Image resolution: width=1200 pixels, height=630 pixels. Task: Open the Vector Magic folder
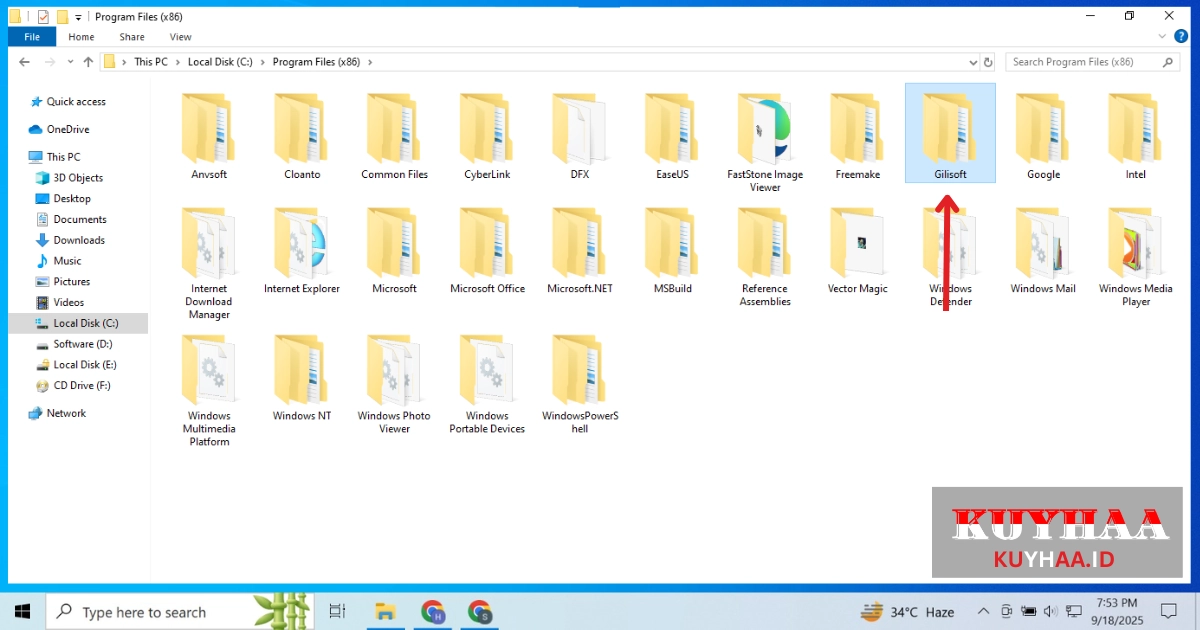(857, 251)
